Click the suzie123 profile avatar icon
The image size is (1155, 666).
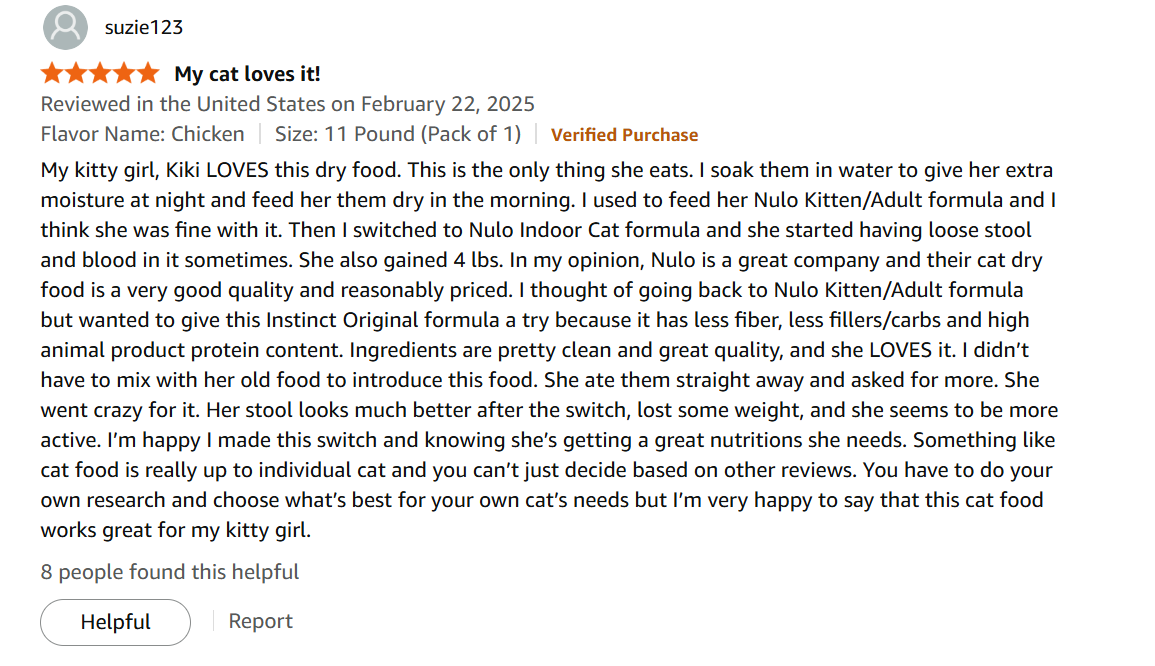click(x=65, y=27)
